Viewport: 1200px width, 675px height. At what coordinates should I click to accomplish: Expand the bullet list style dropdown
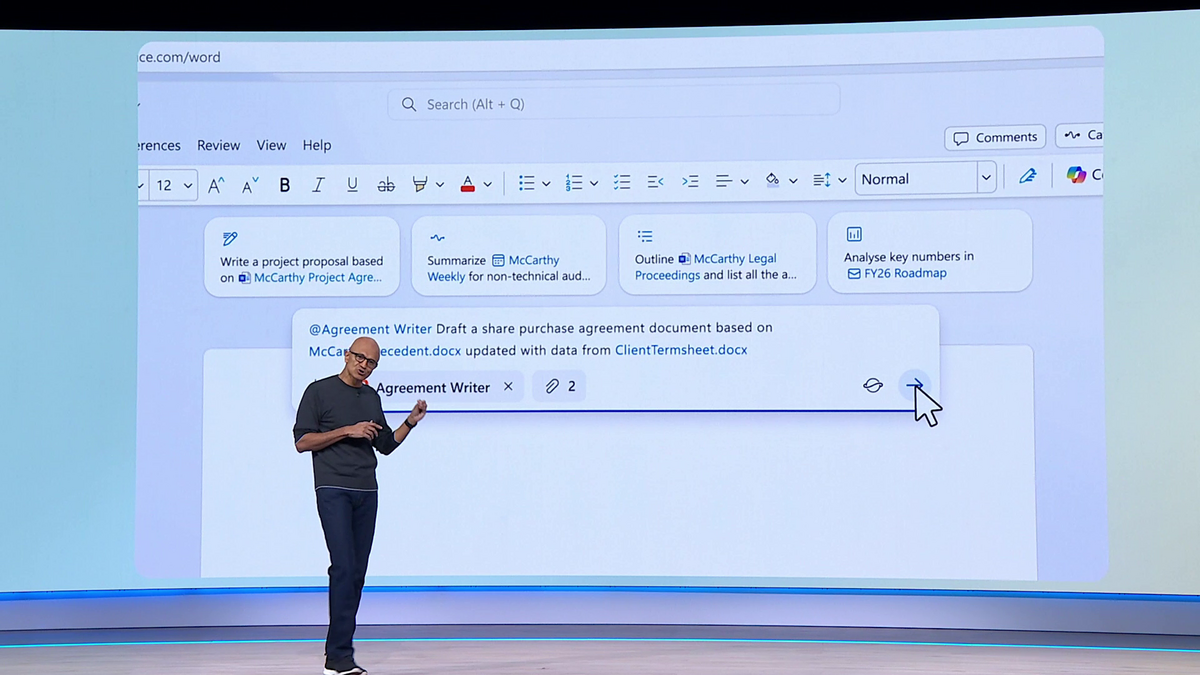(546, 184)
